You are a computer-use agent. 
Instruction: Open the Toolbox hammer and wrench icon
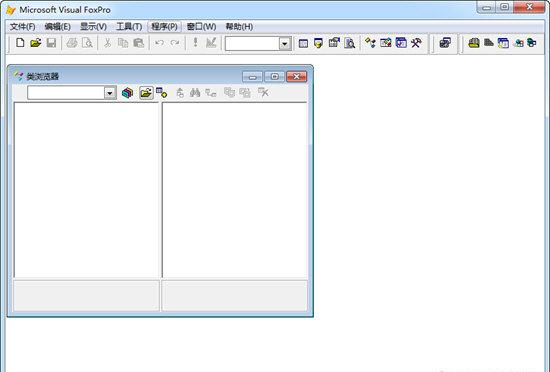[416, 43]
